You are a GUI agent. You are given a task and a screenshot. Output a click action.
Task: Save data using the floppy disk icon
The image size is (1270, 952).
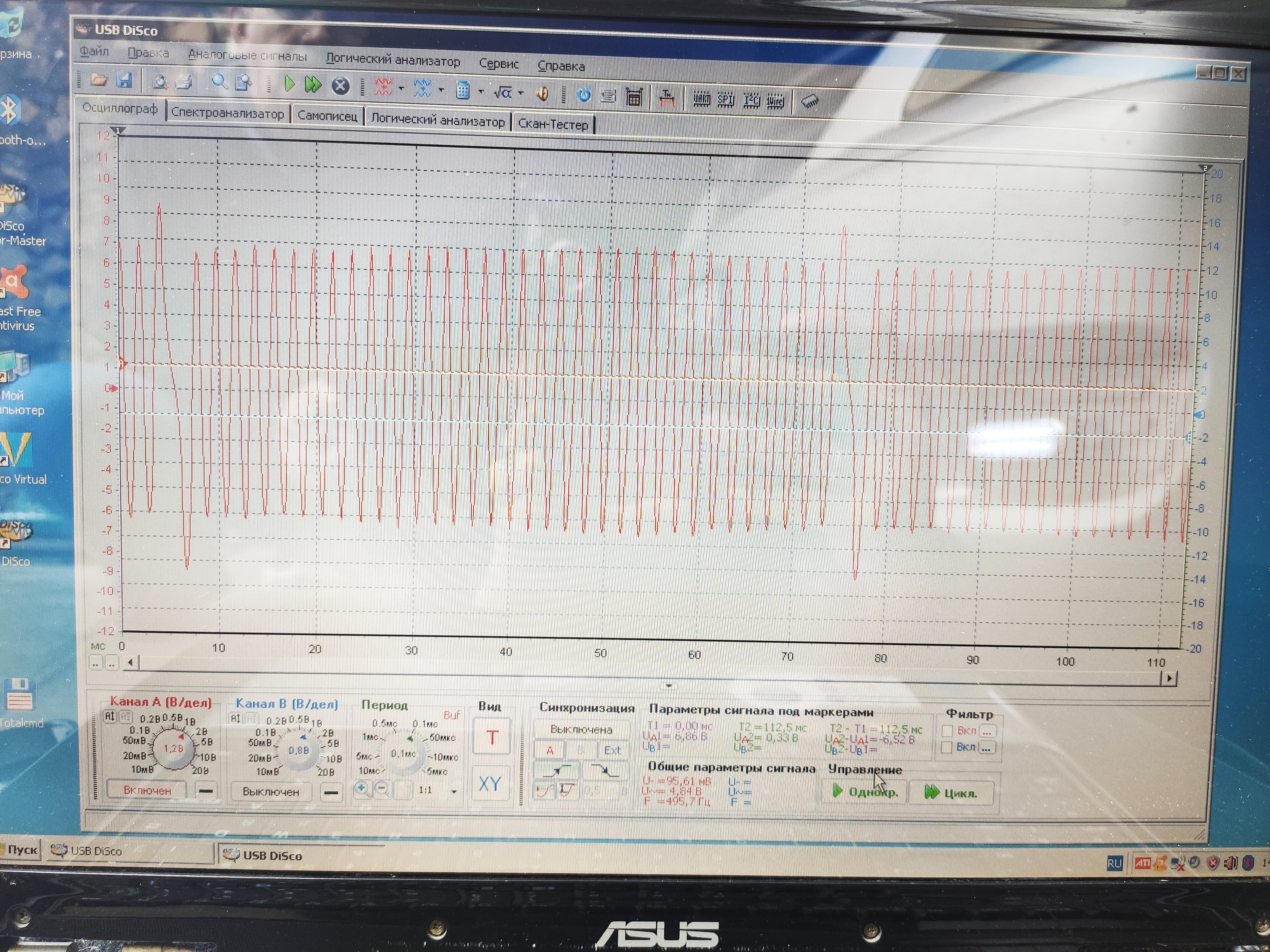pos(124,80)
